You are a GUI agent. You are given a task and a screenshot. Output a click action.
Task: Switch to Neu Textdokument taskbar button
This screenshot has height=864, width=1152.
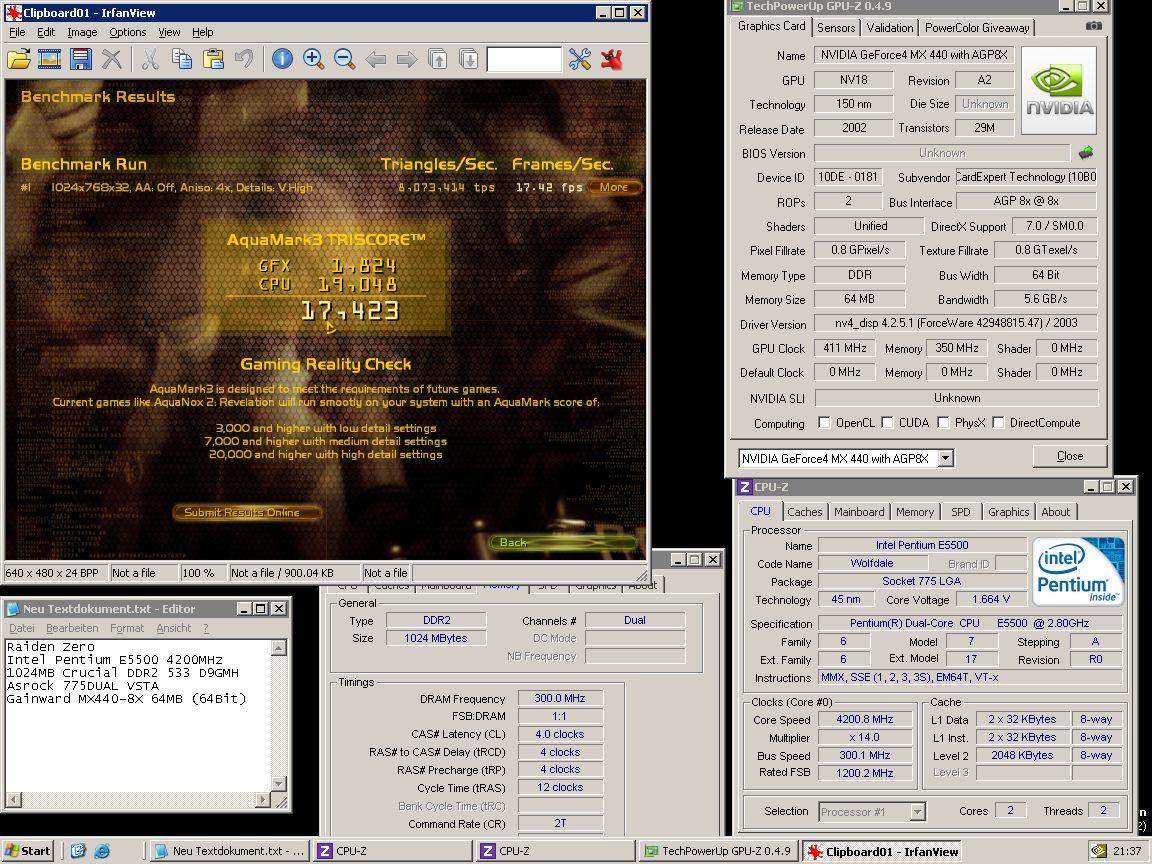(228, 851)
